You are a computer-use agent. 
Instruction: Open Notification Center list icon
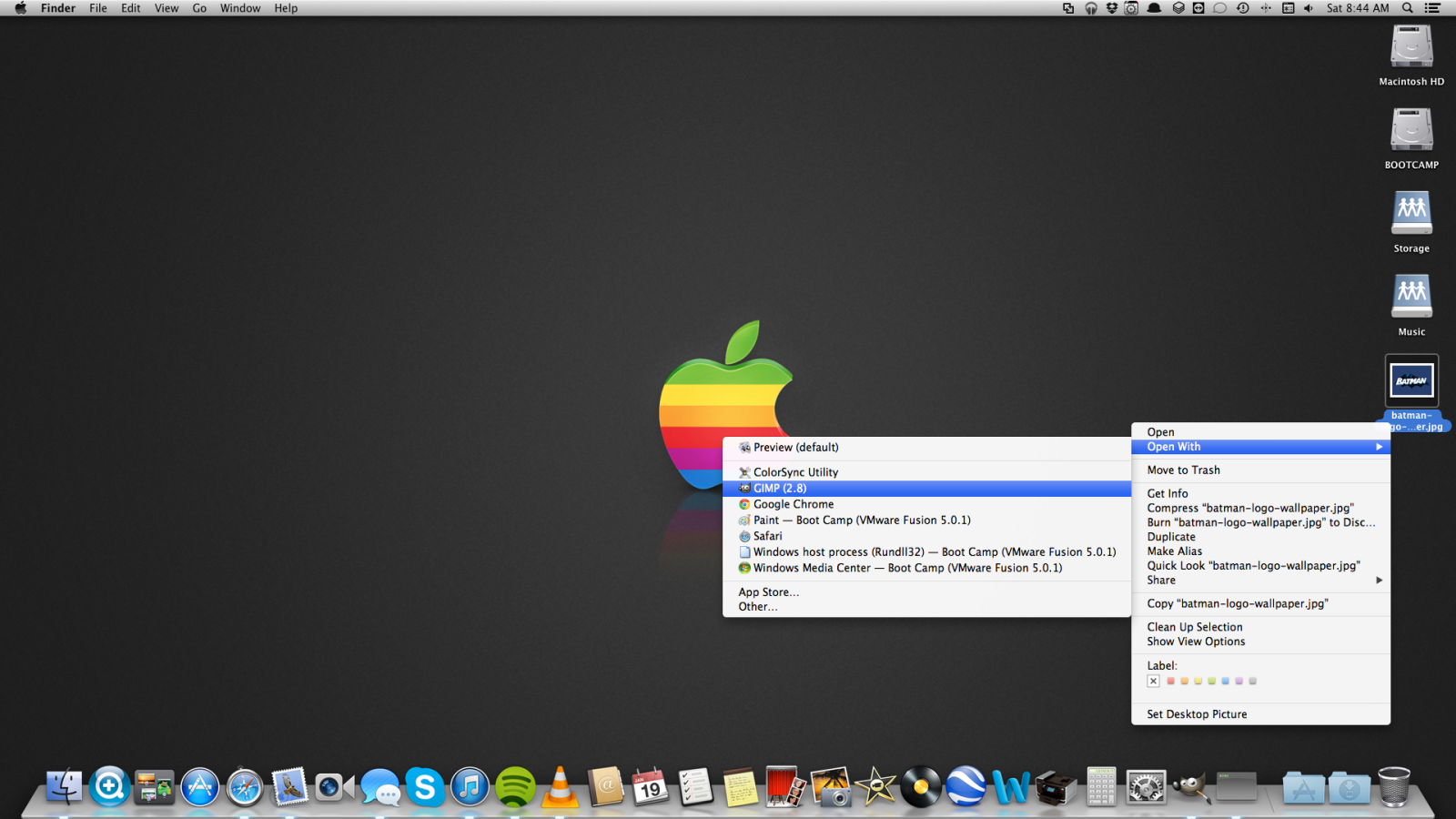point(1432,8)
